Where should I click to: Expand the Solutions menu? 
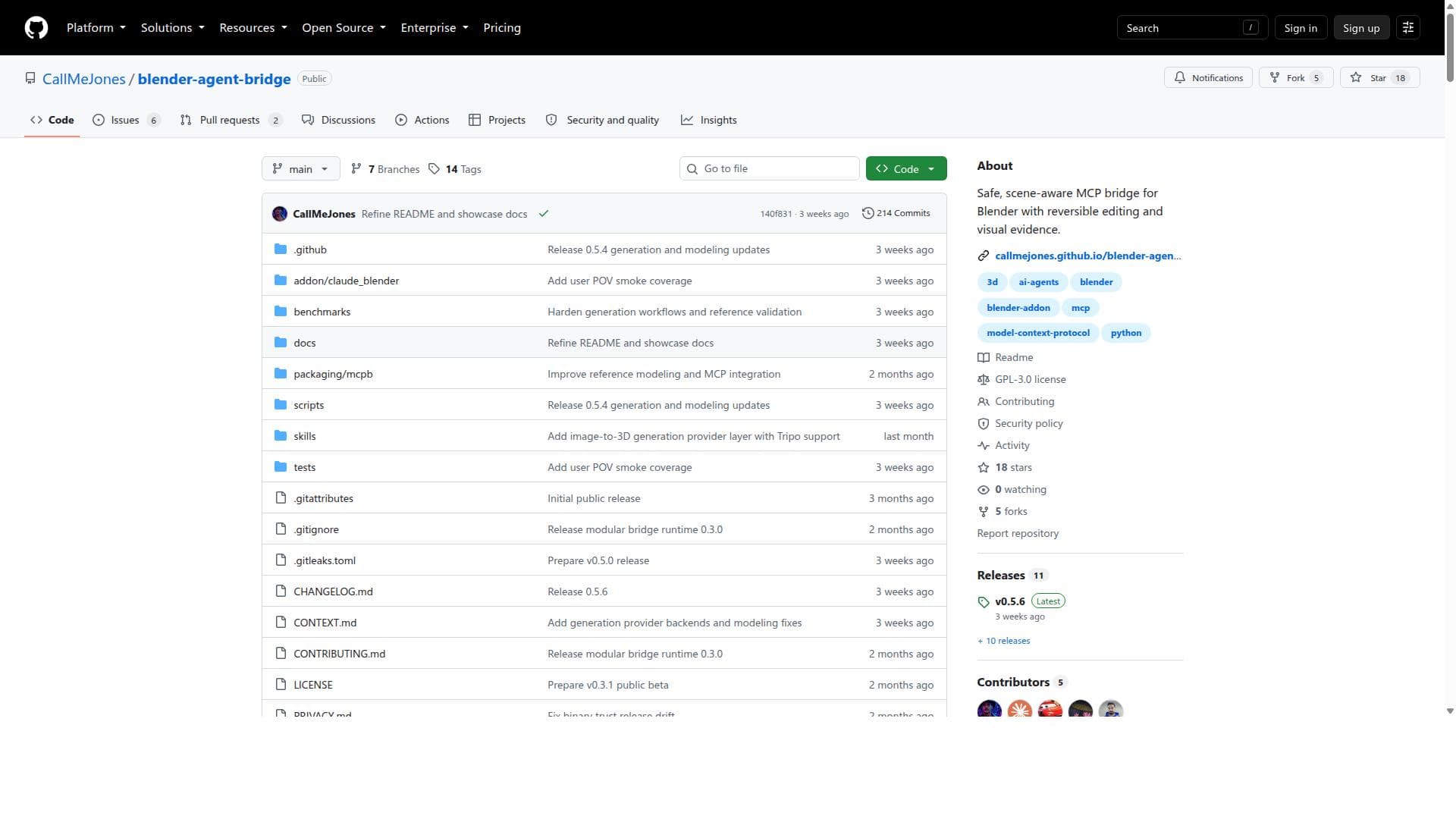(x=173, y=28)
